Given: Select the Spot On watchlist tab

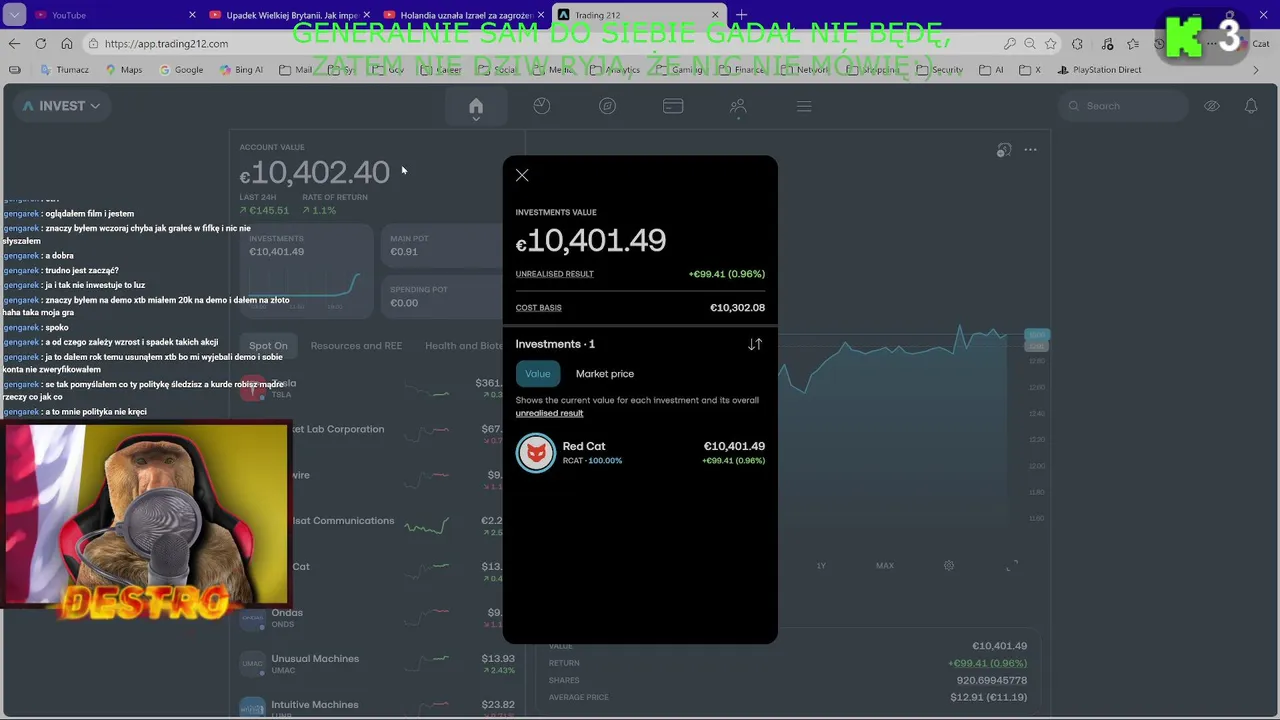Looking at the screenshot, I should click(x=268, y=346).
